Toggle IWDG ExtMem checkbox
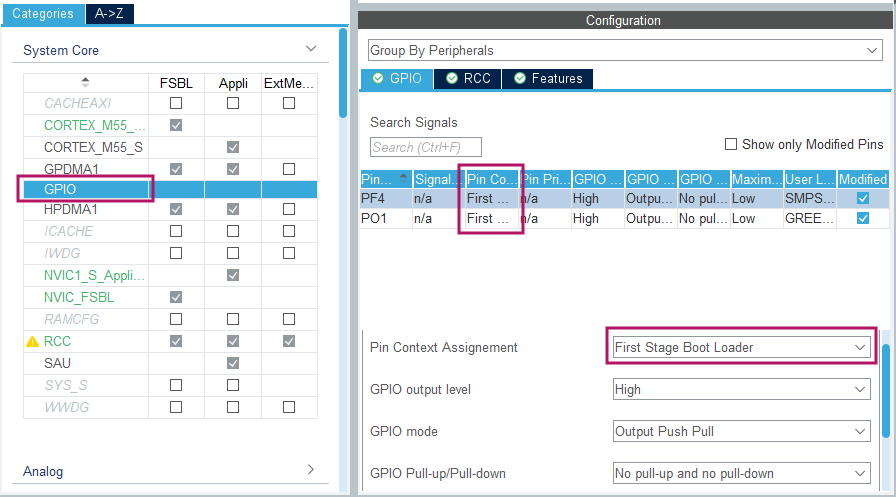The width and height of the screenshot is (896, 497). (289, 253)
